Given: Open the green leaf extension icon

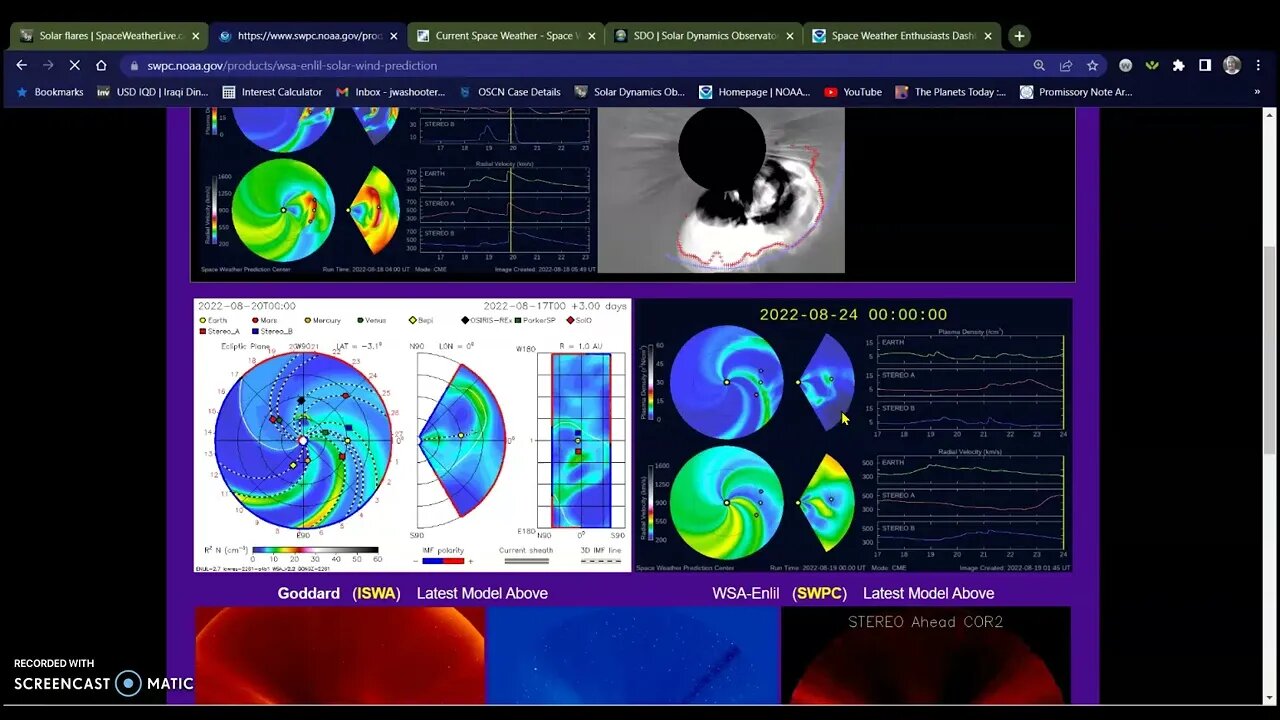Looking at the screenshot, I should 1152,65.
